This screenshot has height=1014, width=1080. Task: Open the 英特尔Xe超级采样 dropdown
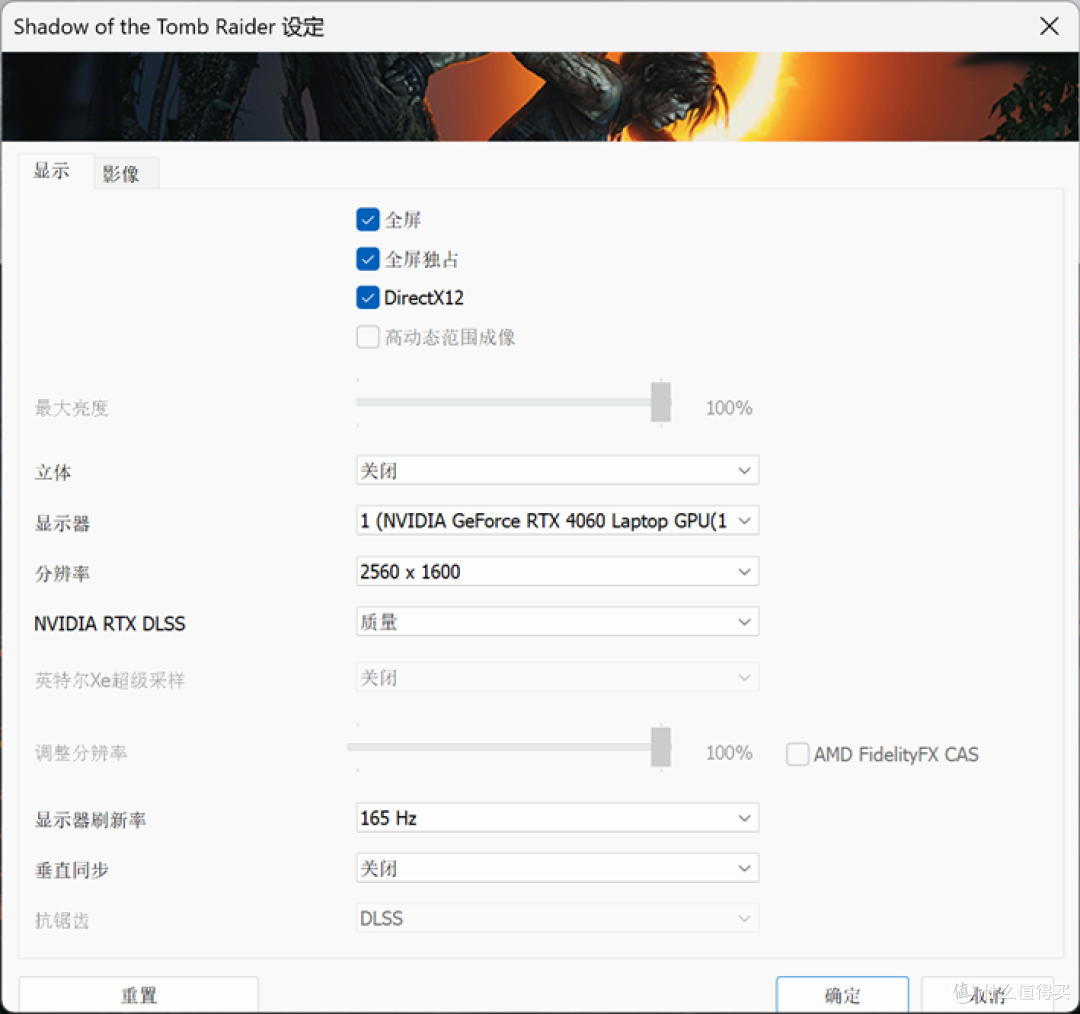(x=557, y=678)
